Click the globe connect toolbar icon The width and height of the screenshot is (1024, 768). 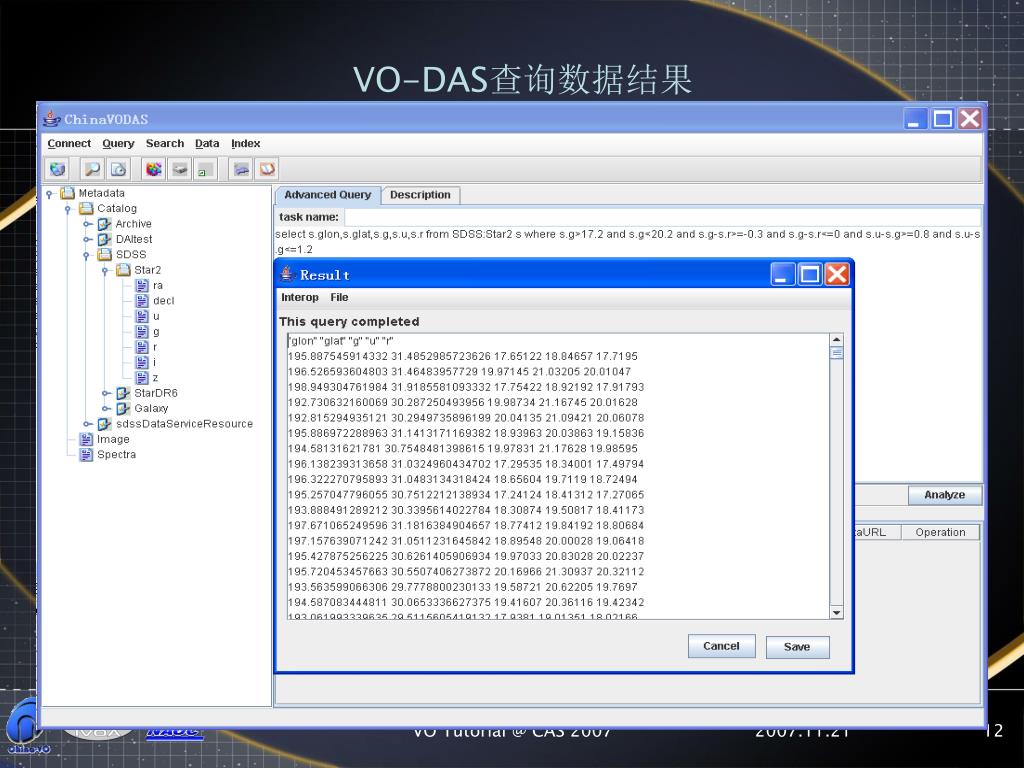coord(57,169)
